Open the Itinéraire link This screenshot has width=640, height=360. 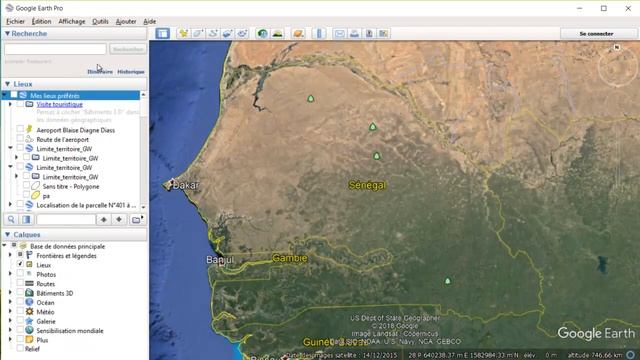[x=100, y=71]
